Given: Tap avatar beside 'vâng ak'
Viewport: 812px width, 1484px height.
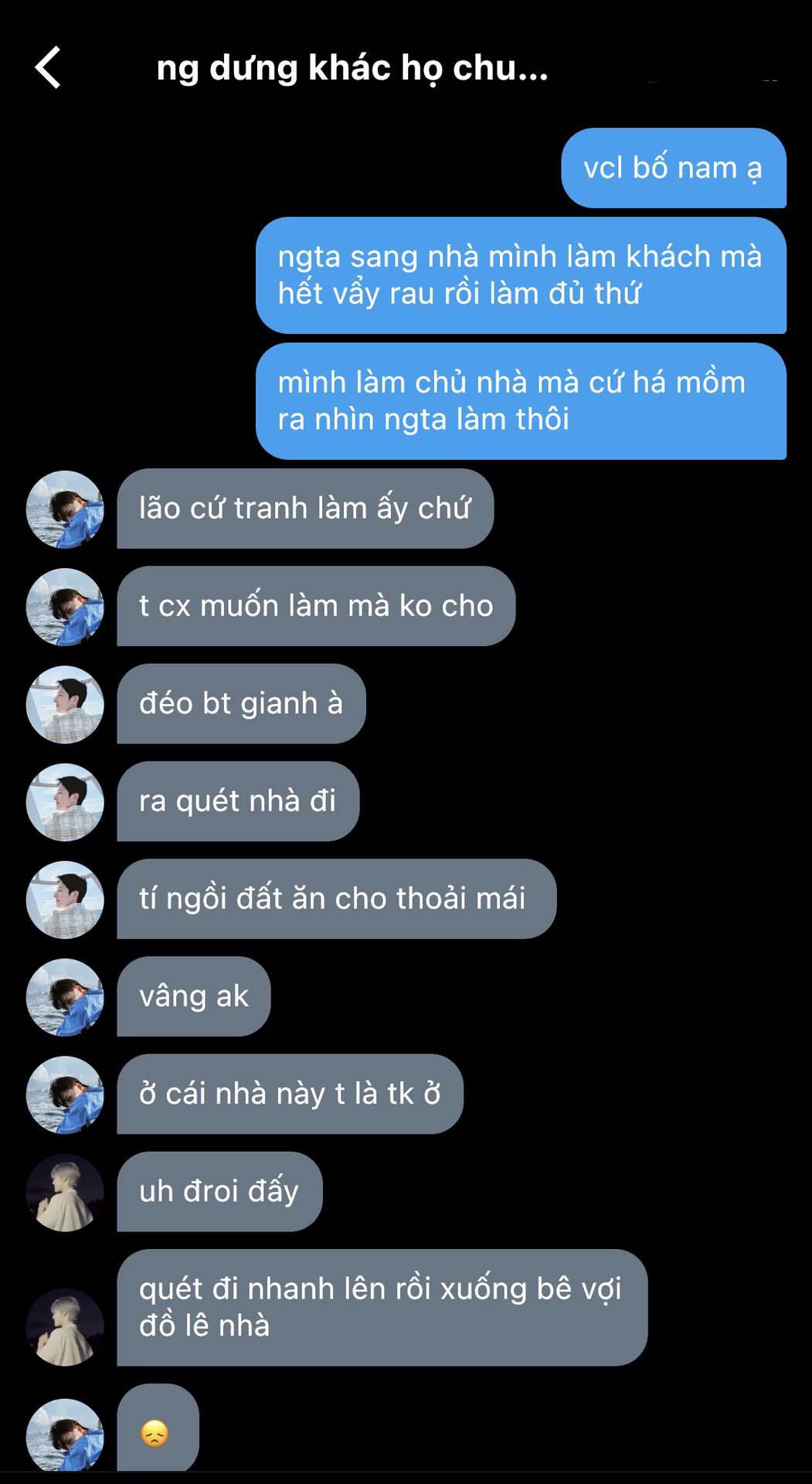Looking at the screenshot, I should (65, 997).
